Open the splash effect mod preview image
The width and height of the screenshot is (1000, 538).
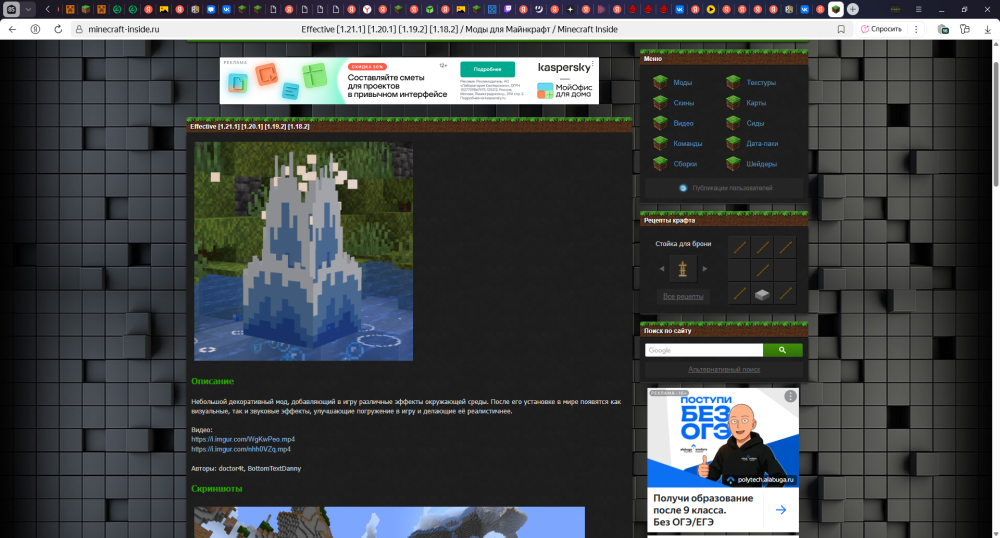pos(304,251)
